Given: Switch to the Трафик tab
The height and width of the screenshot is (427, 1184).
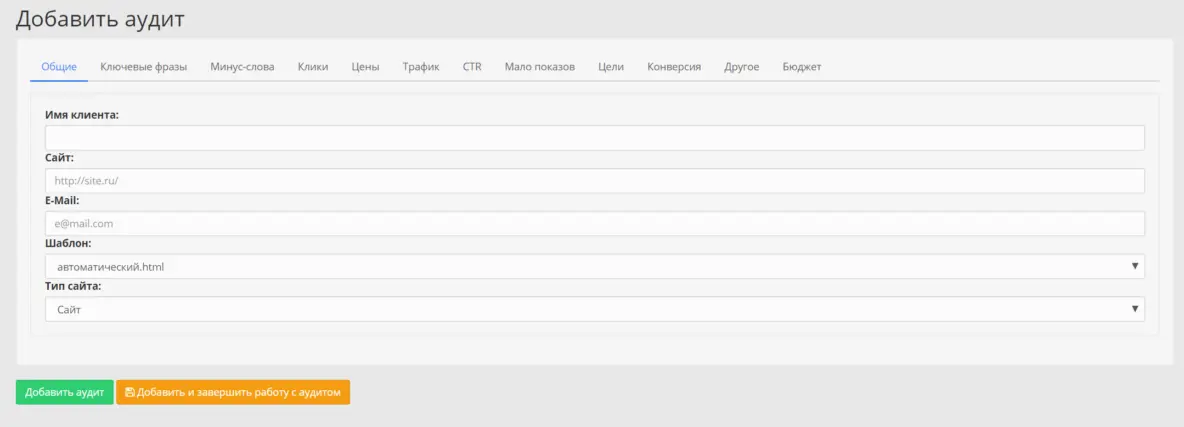Looking at the screenshot, I should [x=421, y=67].
